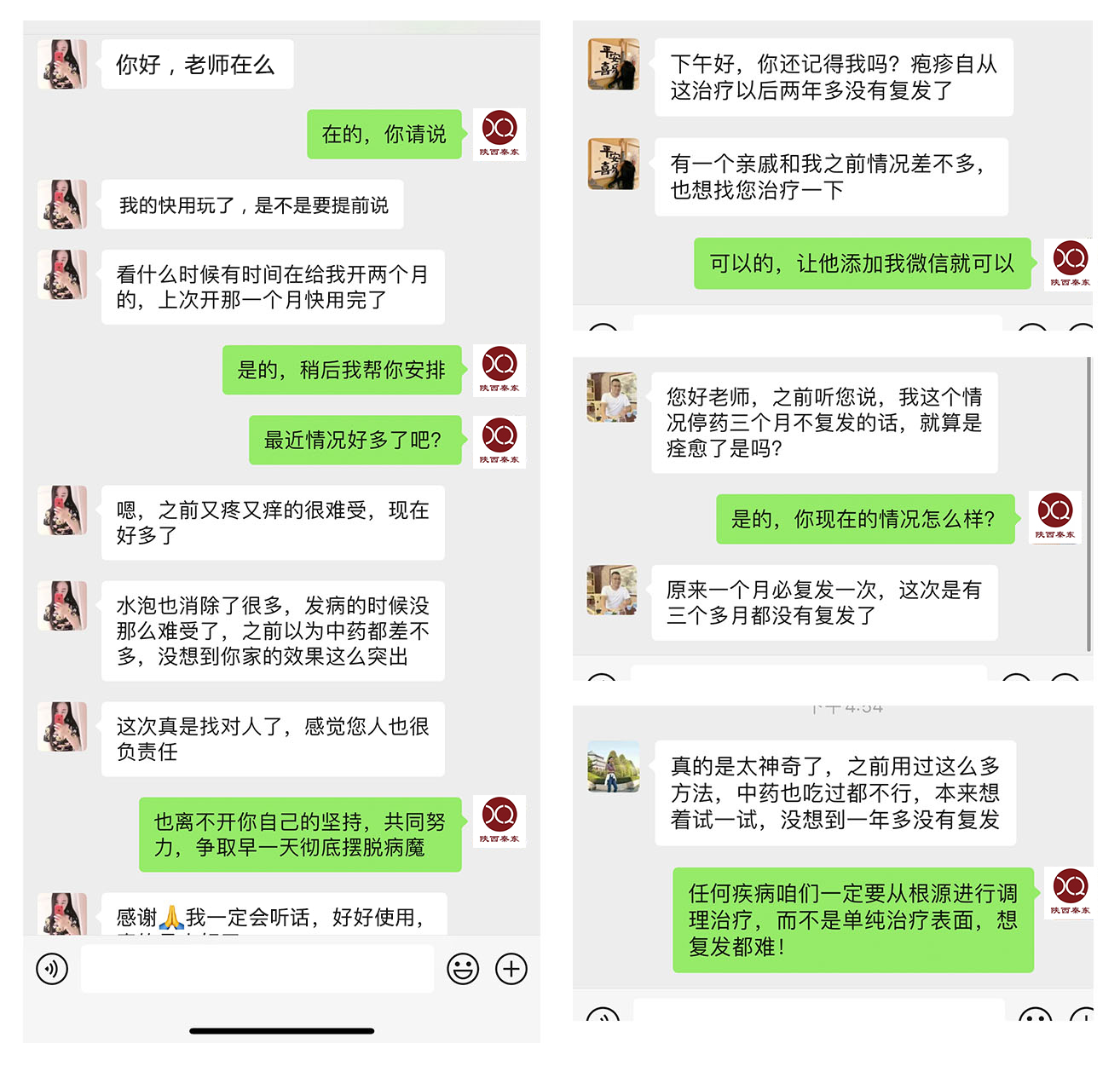This screenshot has height=1066, width=1120.
Task: Tap the red logo avatar beside '也离不开你自己的坚持'
Action: point(499,821)
